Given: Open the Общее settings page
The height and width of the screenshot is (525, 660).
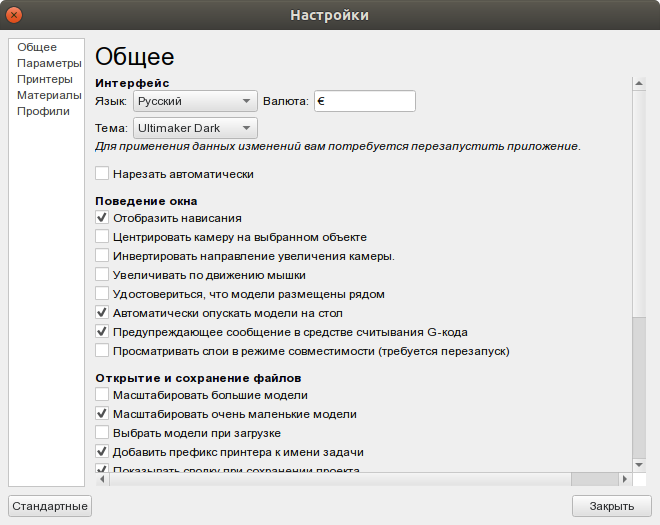Looking at the screenshot, I should point(37,47).
